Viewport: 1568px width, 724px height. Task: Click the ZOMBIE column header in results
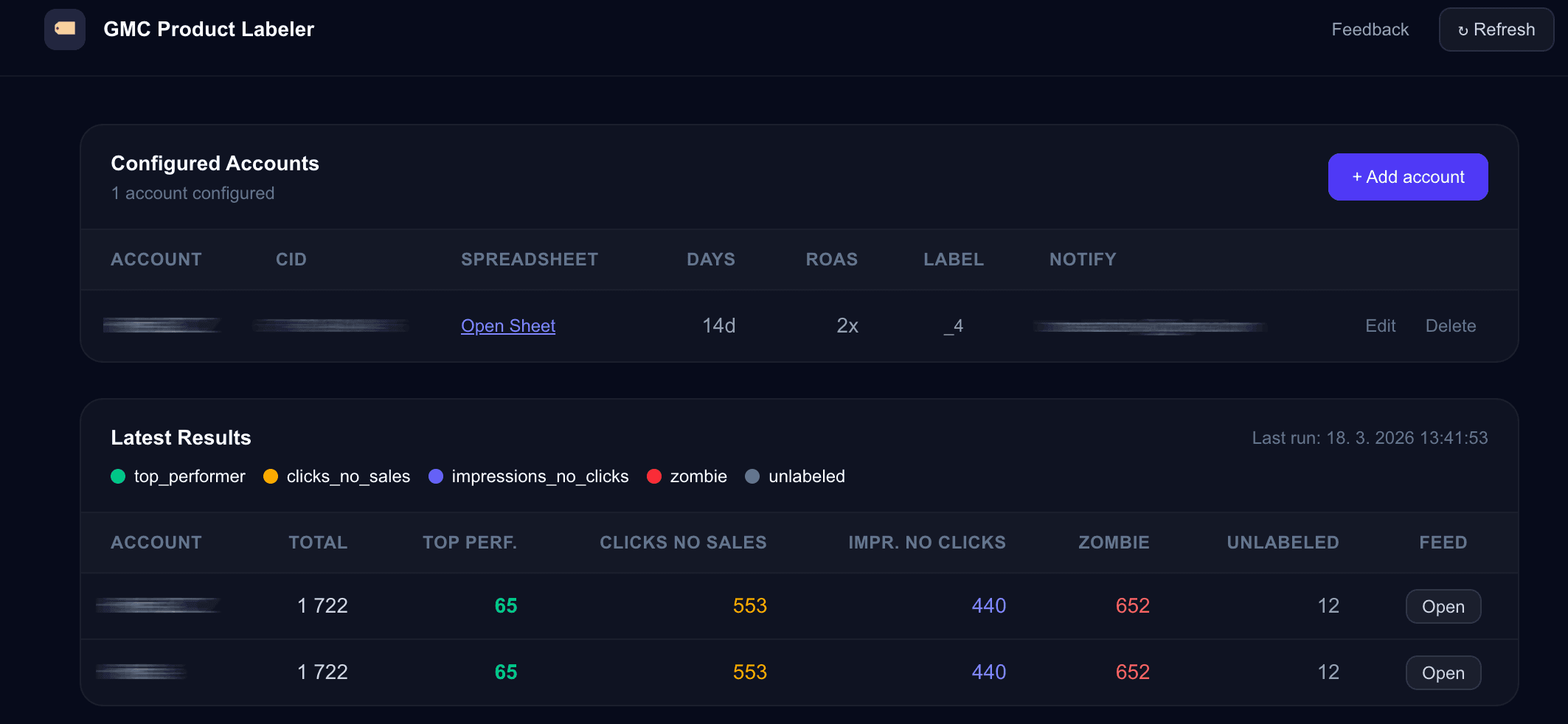[1113, 543]
